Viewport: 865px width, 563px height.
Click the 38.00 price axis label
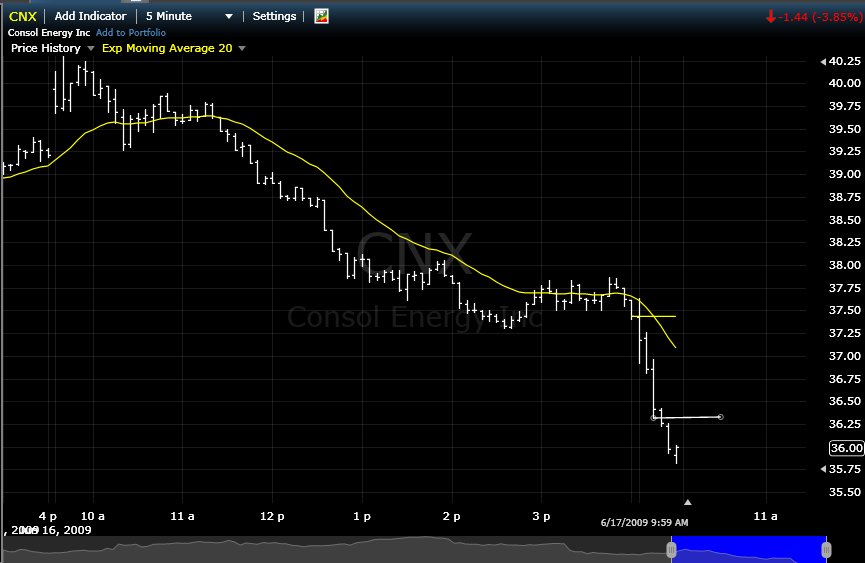click(845, 265)
